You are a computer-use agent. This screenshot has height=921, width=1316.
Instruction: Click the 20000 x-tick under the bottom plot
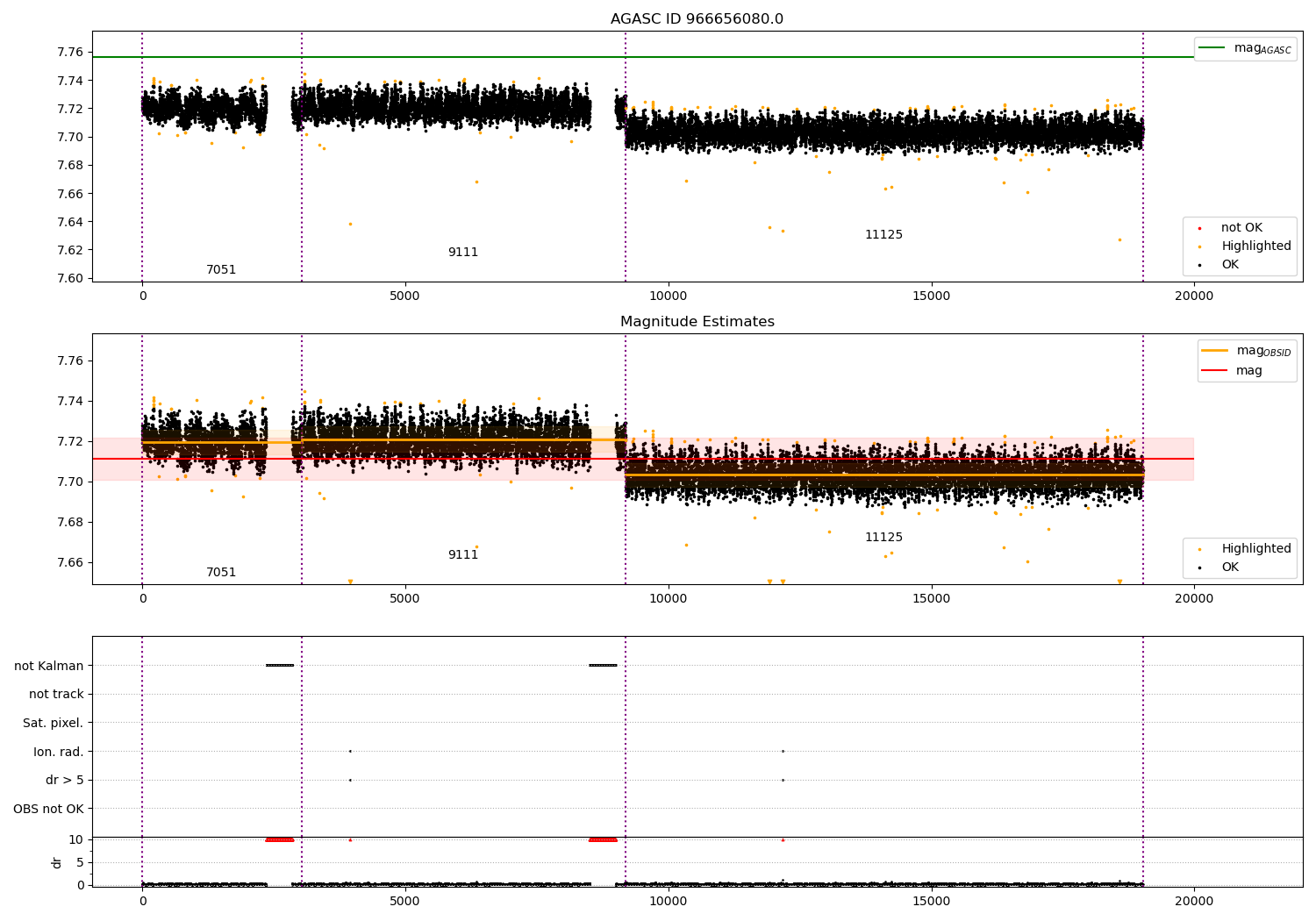click(x=1194, y=901)
